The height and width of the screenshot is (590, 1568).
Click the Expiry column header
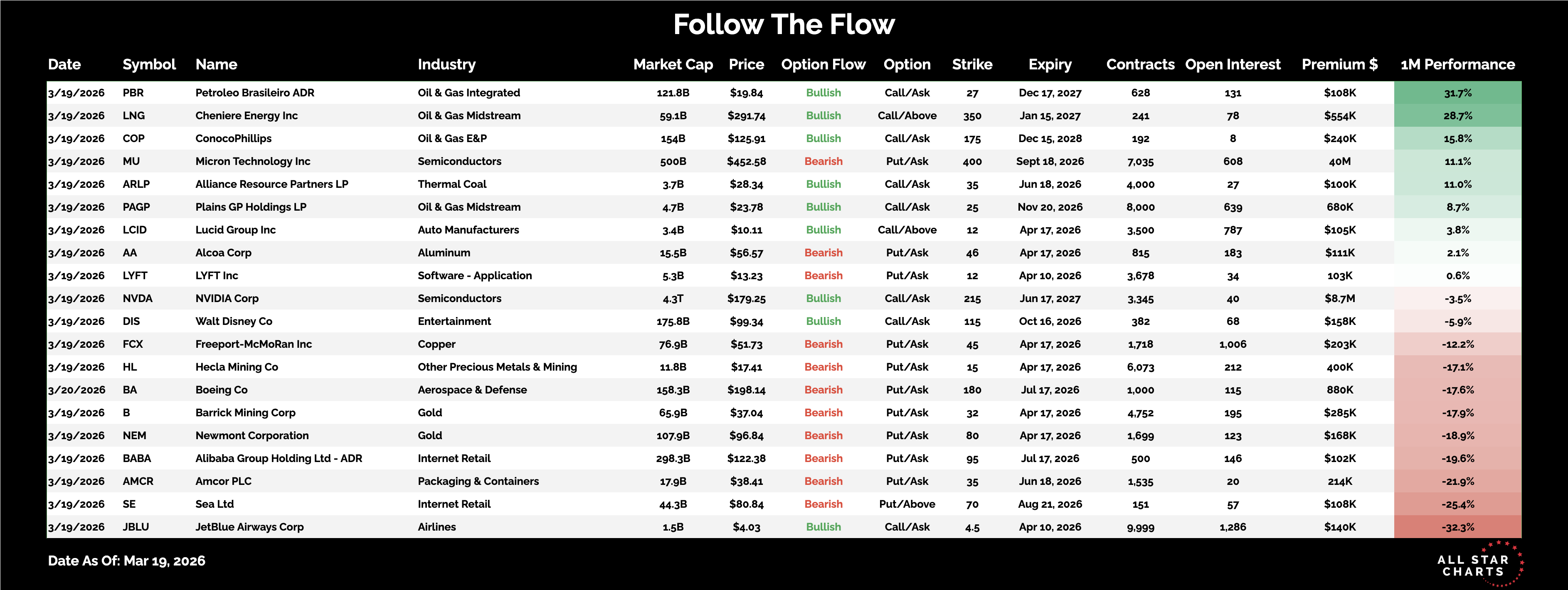tap(1049, 64)
